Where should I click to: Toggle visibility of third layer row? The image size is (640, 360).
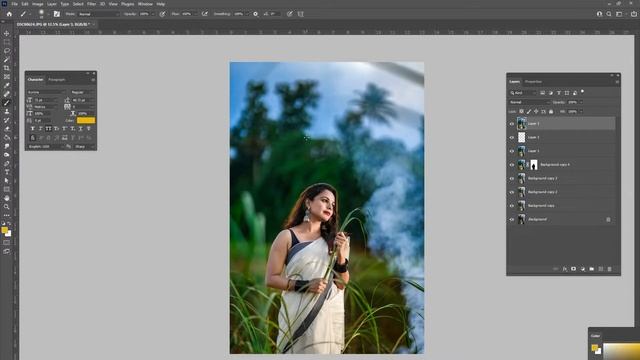511,151
